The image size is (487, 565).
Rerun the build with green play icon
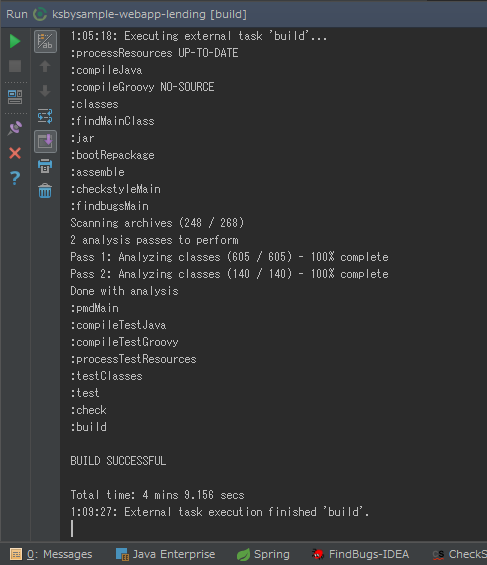15,41
